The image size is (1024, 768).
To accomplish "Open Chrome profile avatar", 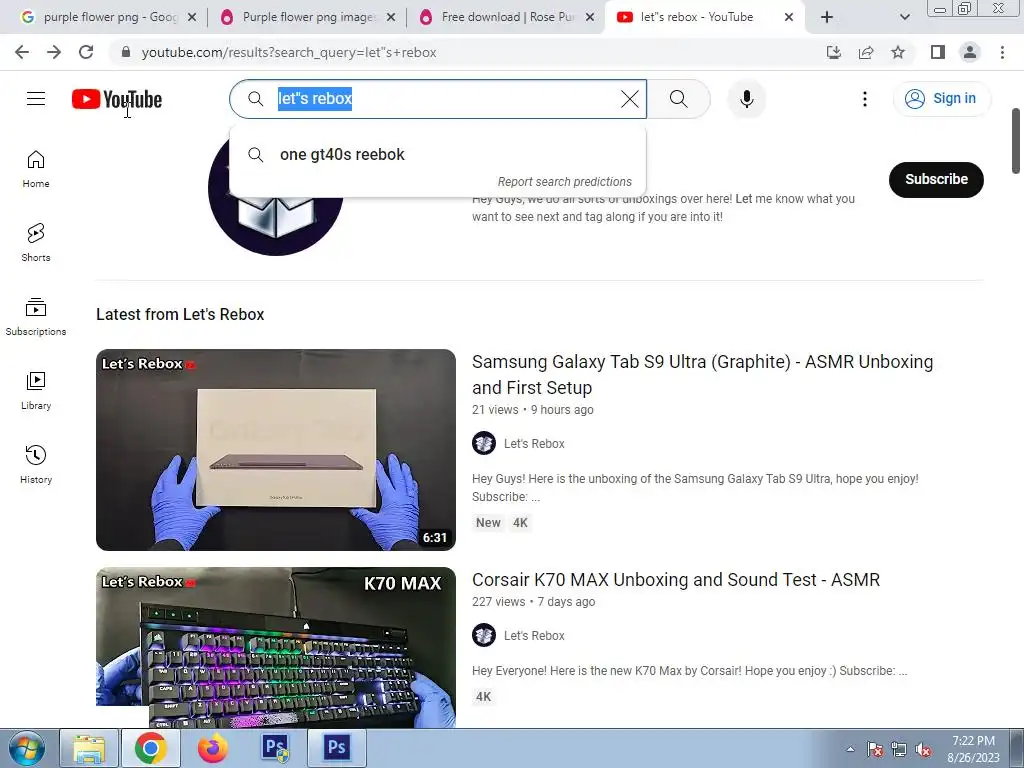I will pyautogui.click(x=970, y=52).
